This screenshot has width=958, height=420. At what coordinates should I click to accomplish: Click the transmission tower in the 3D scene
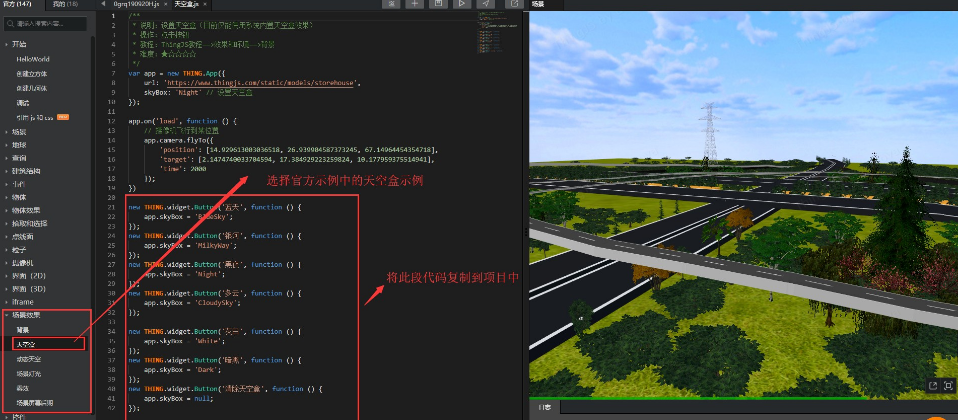[x=709, y=133]
